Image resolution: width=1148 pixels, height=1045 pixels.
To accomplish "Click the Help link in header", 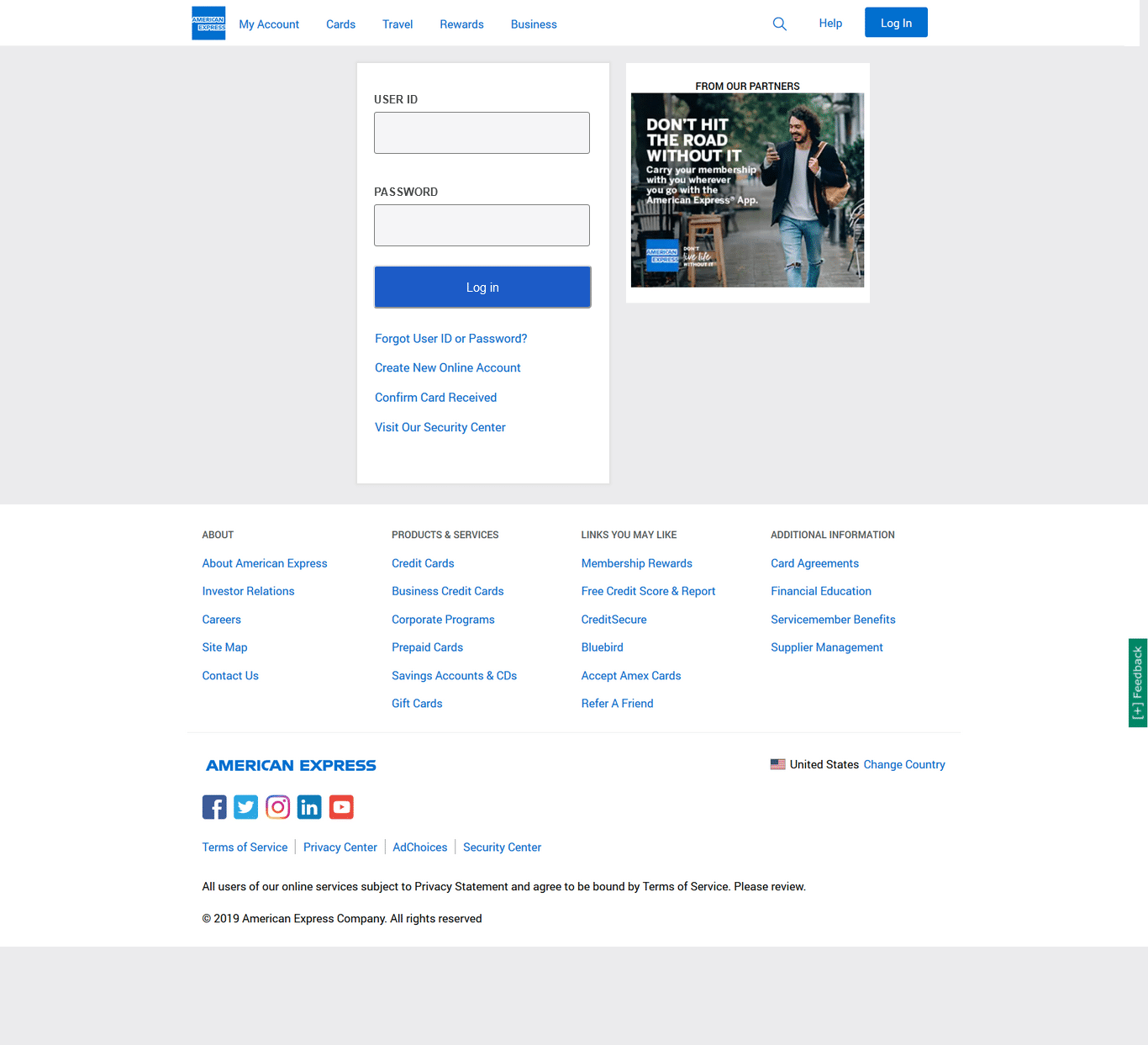I will [830, 24].
